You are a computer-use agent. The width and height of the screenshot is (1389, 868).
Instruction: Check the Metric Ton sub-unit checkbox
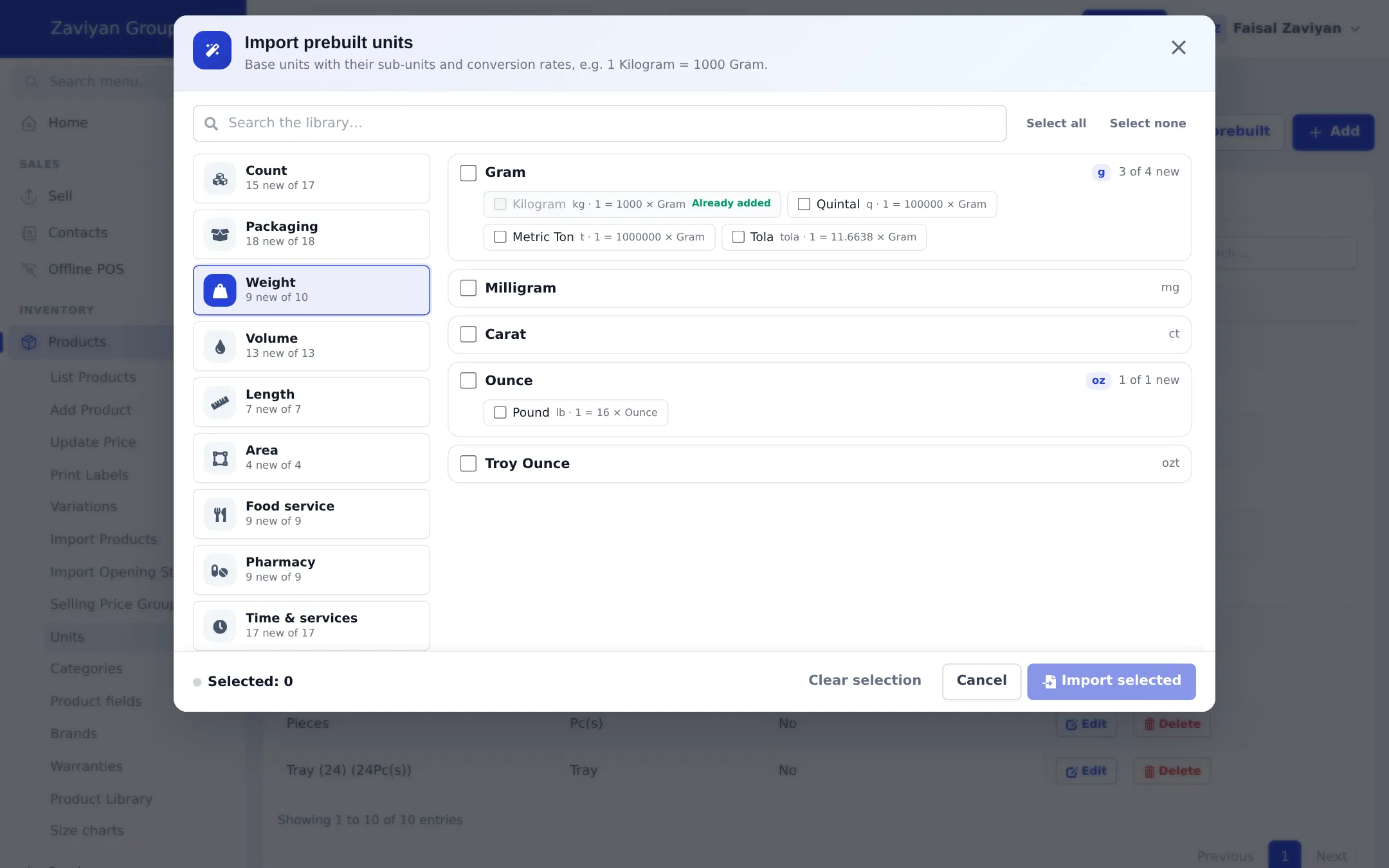pyautogui.click(x=500, y=237)
